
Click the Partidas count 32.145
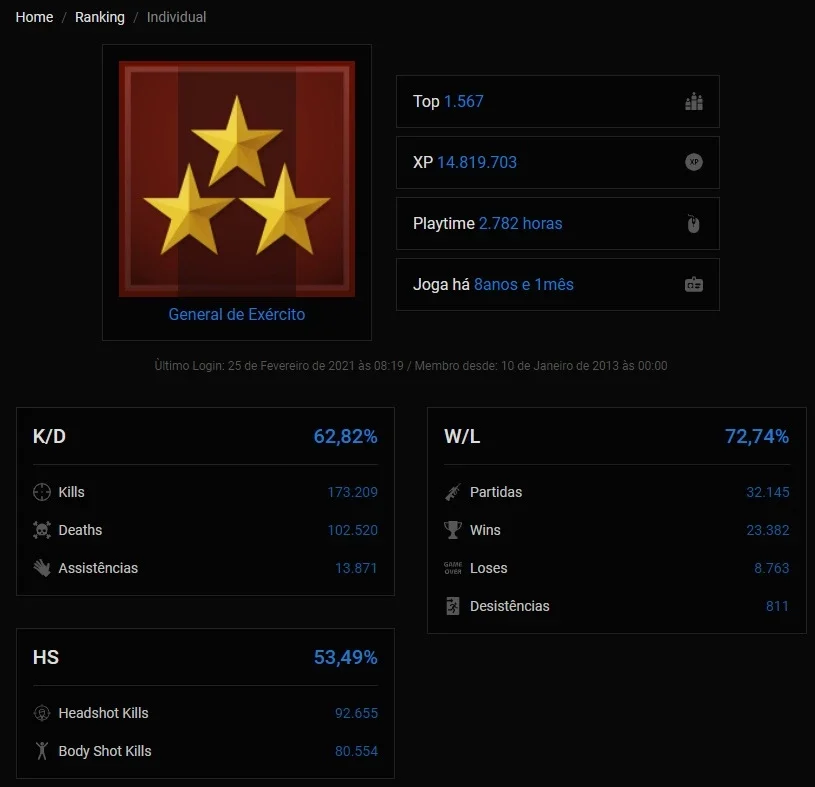tap(768, 492)
